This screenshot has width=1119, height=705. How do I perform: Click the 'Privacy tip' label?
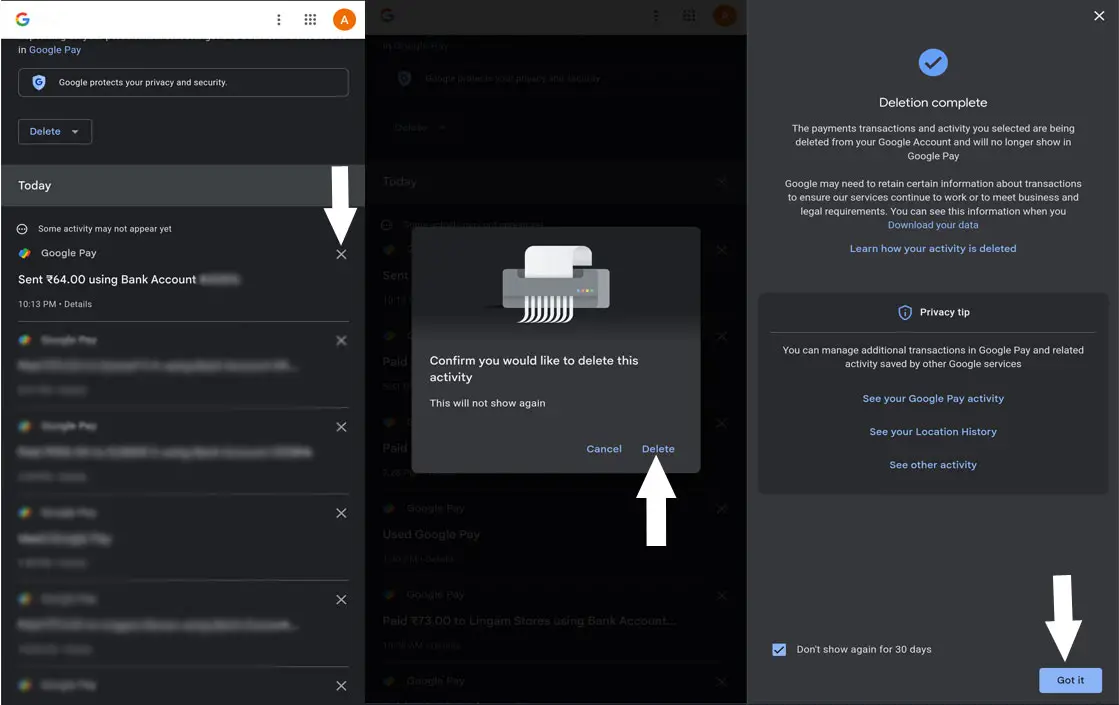tap(944, 313)
